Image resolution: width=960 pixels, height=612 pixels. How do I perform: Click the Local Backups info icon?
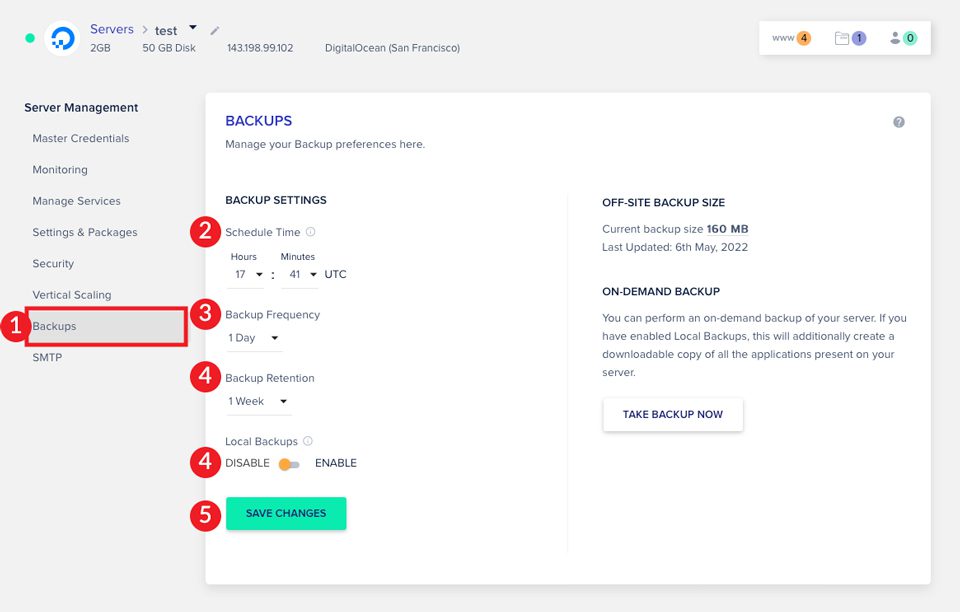point(308,441)
